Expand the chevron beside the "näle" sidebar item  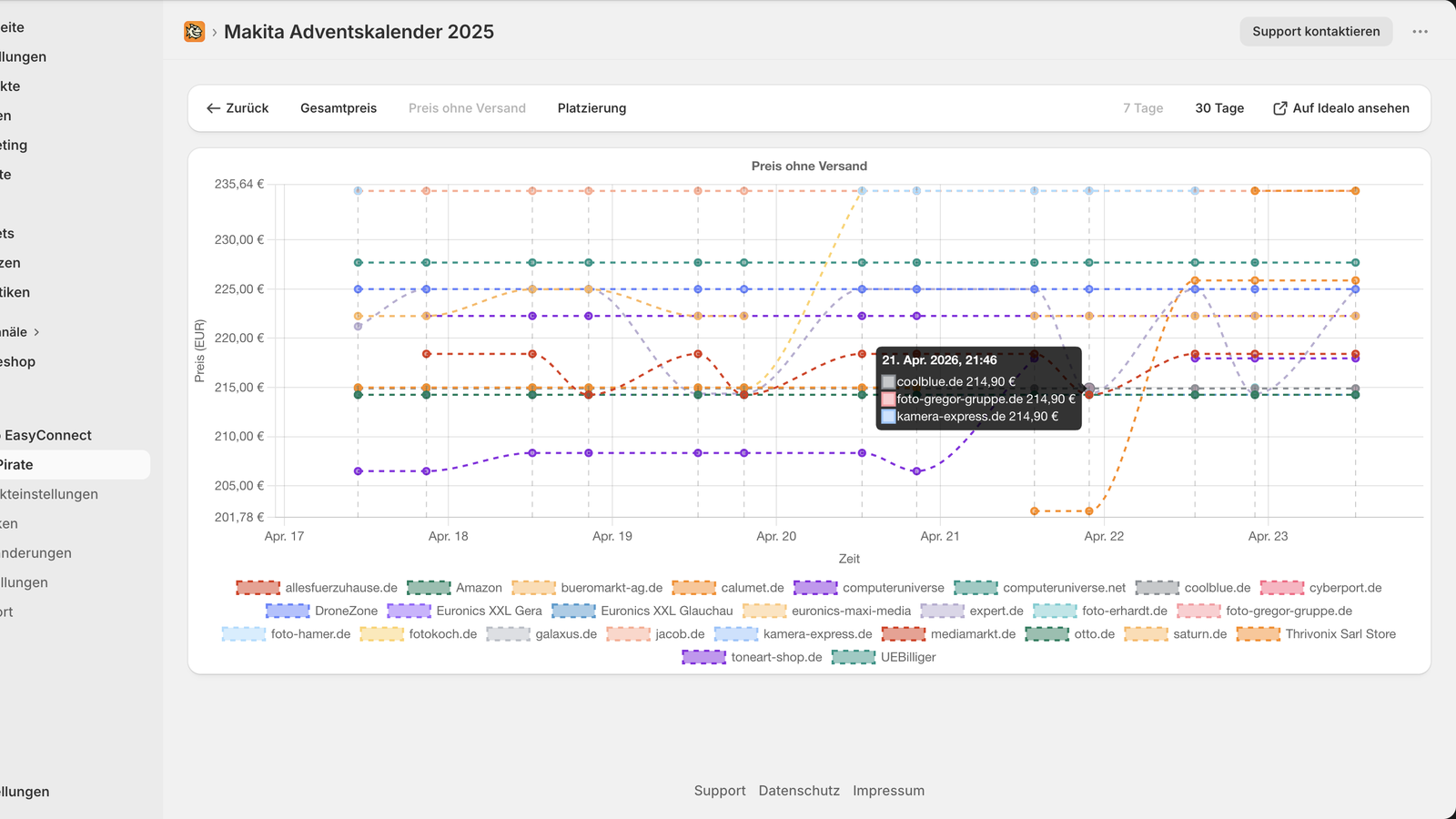click(x=36, y=332)
